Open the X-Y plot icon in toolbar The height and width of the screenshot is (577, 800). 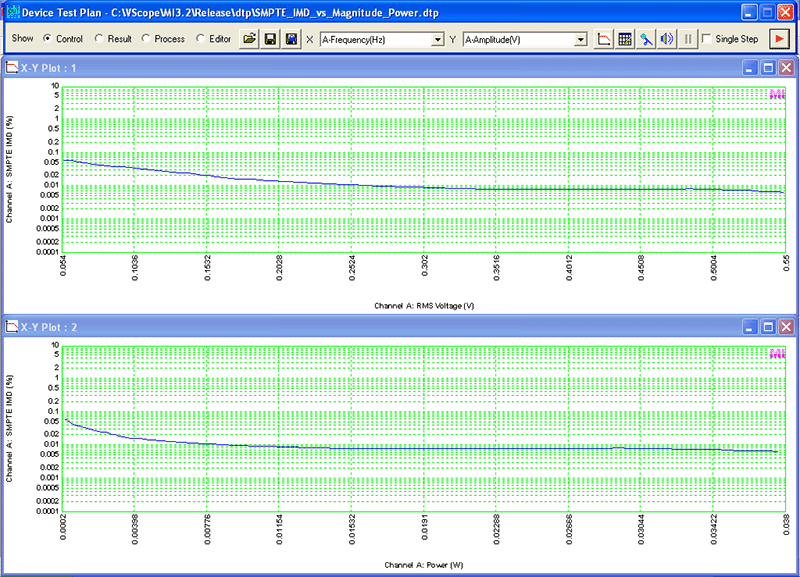click(x=604, y=39)
